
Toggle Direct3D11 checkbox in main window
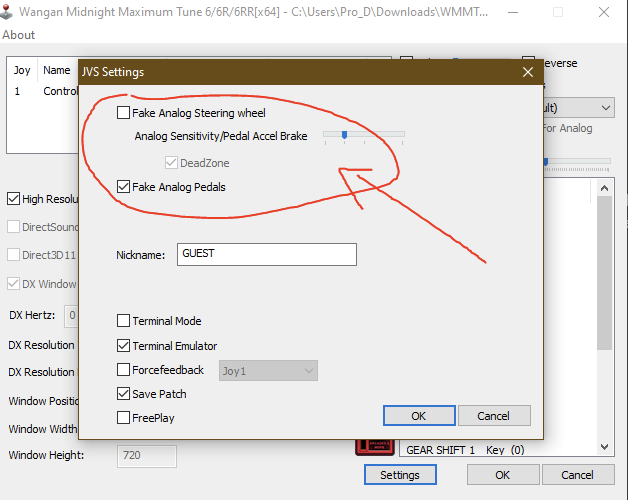[14, 255]
